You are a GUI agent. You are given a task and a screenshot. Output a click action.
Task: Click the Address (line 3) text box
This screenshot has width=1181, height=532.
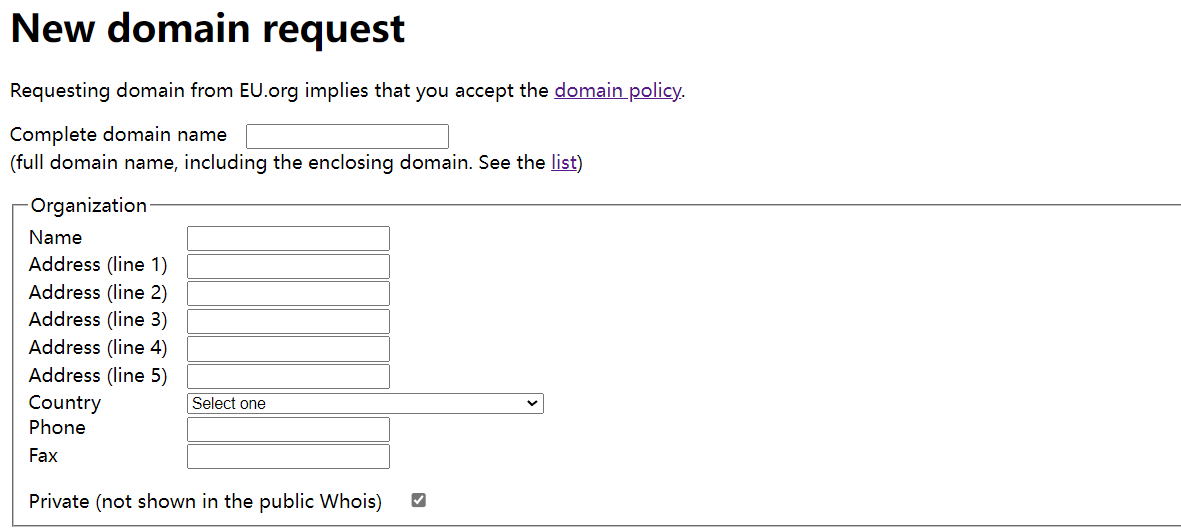tap(288, 321)
